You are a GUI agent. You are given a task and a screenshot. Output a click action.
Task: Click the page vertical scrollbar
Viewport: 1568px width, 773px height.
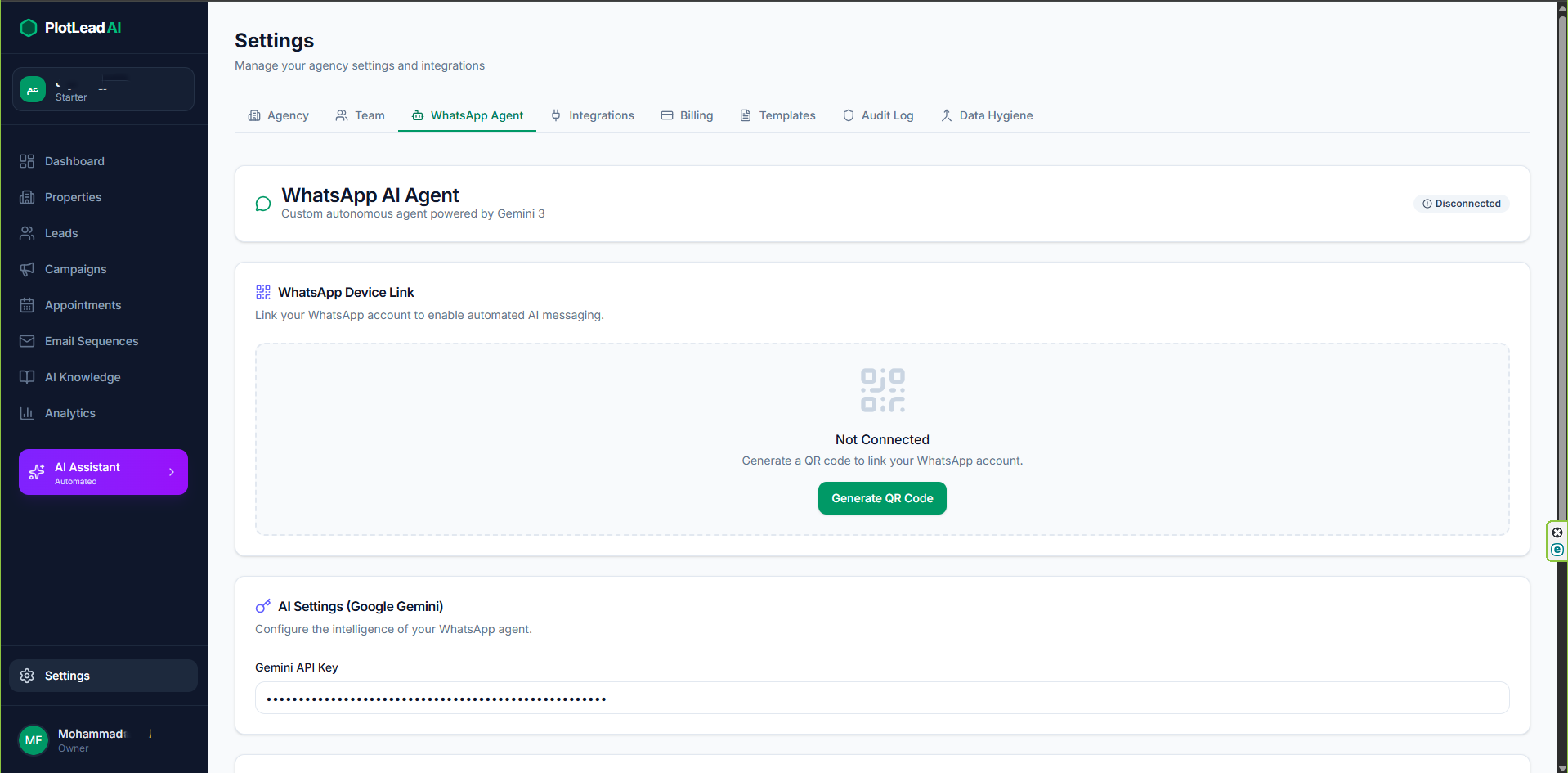pyautogui.click(x=1562, y=270)
